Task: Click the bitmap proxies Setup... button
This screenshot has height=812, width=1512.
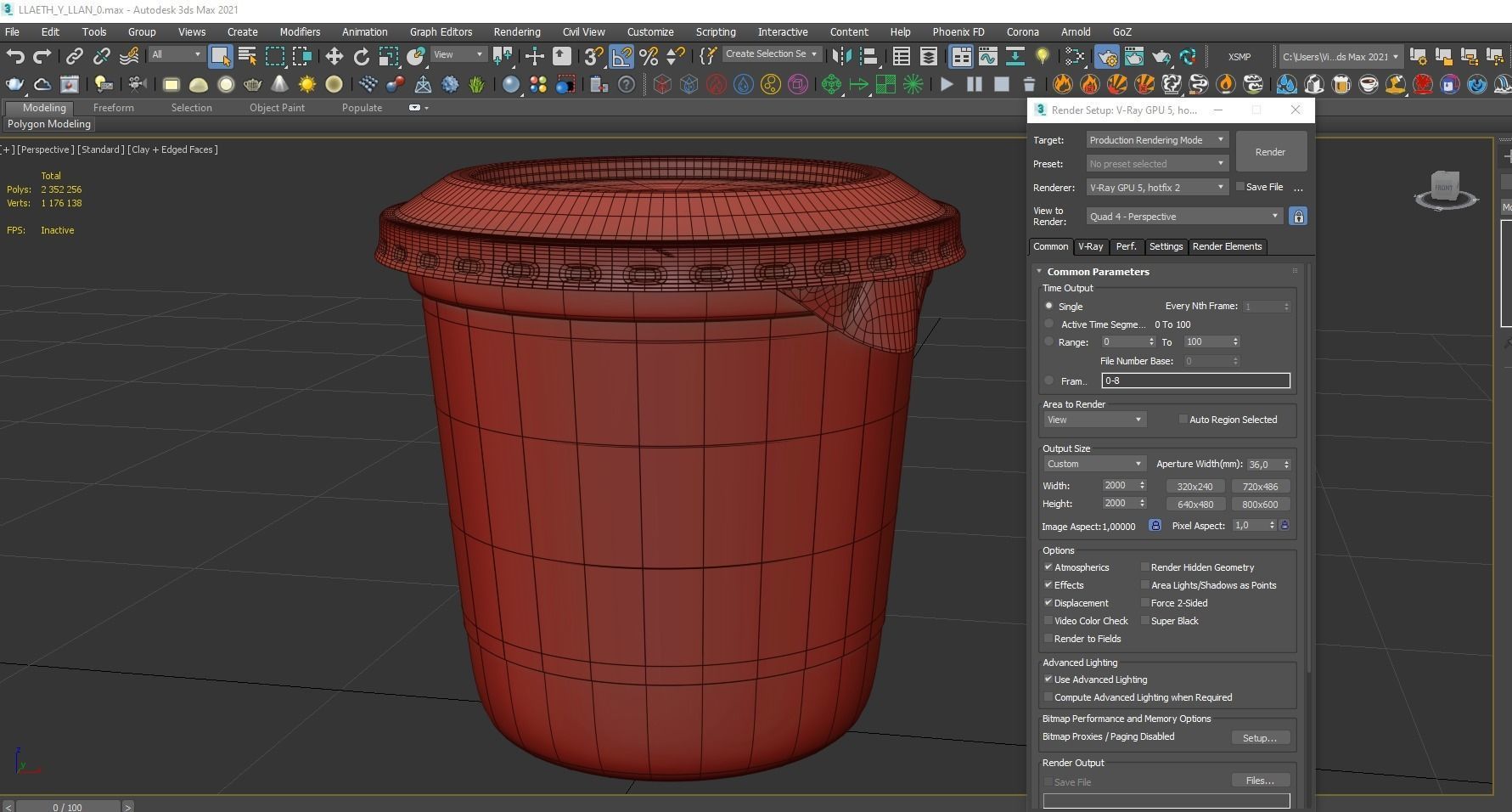Action: (x=1261, y=738)
